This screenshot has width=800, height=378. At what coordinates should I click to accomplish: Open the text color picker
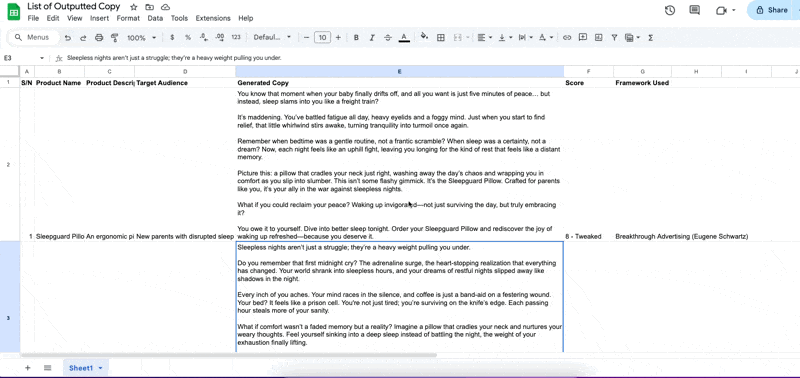coord(404,38)
